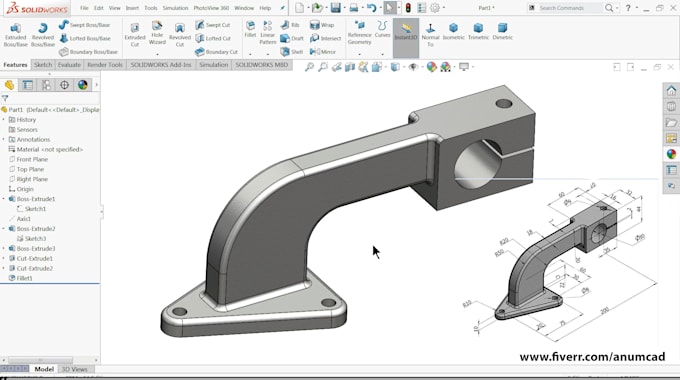Open the Hole Wizard tool

tap(157, 33)
